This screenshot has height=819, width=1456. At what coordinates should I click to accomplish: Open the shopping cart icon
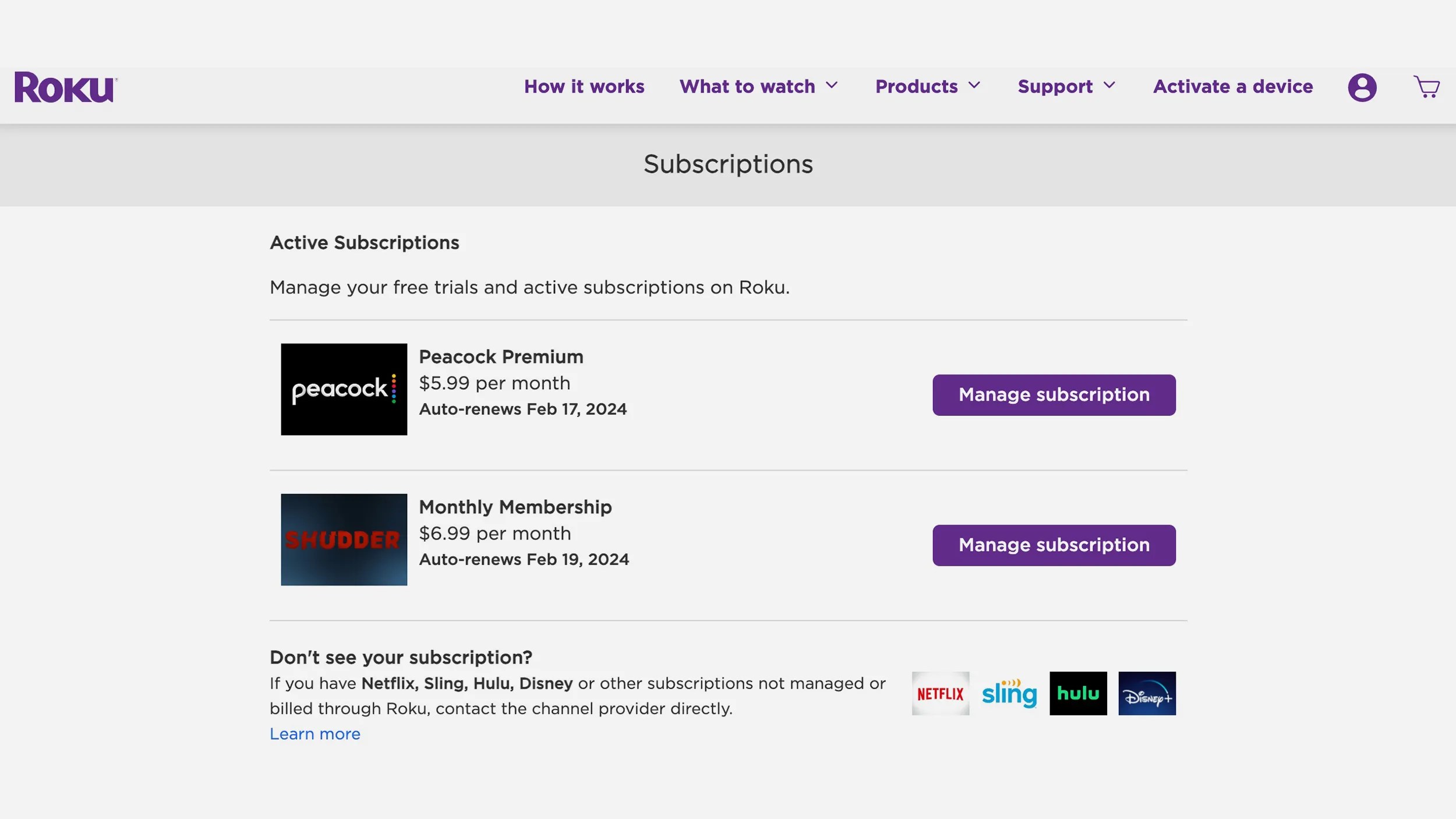click(1426, 87)
